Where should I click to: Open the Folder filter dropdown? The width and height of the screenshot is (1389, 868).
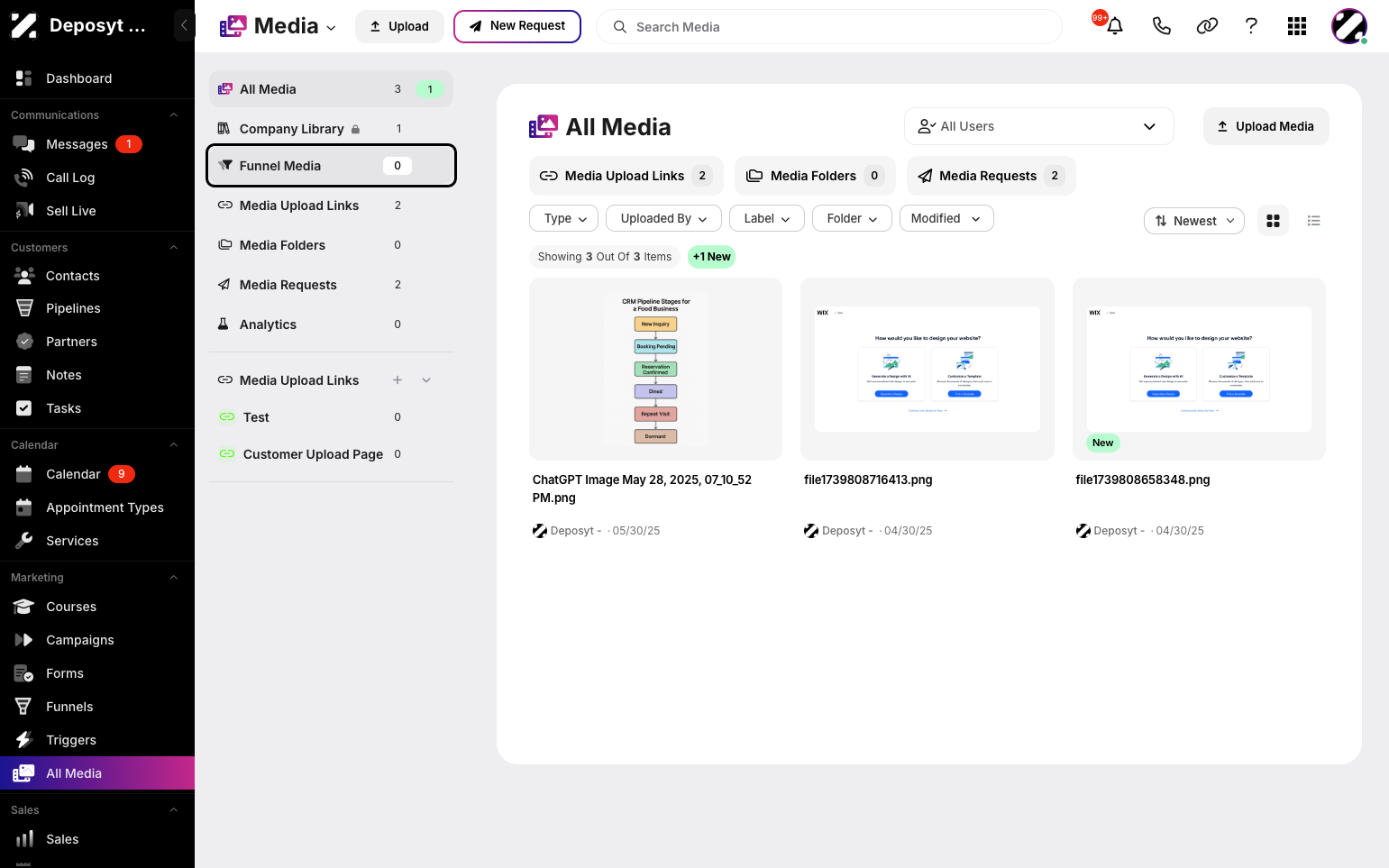click(852, 219)
